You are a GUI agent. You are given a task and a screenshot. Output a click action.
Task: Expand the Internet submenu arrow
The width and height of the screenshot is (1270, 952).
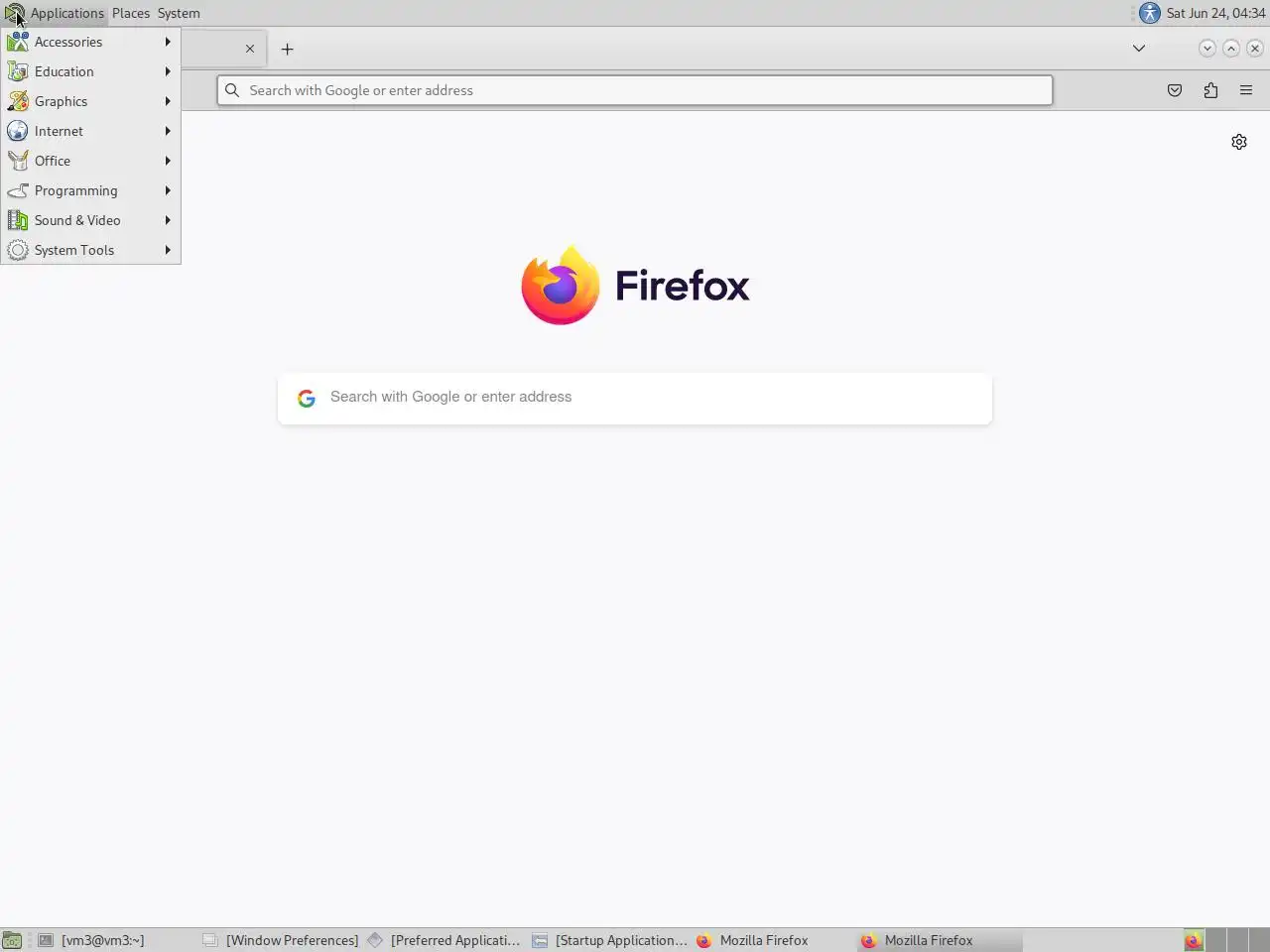[168, 131]
